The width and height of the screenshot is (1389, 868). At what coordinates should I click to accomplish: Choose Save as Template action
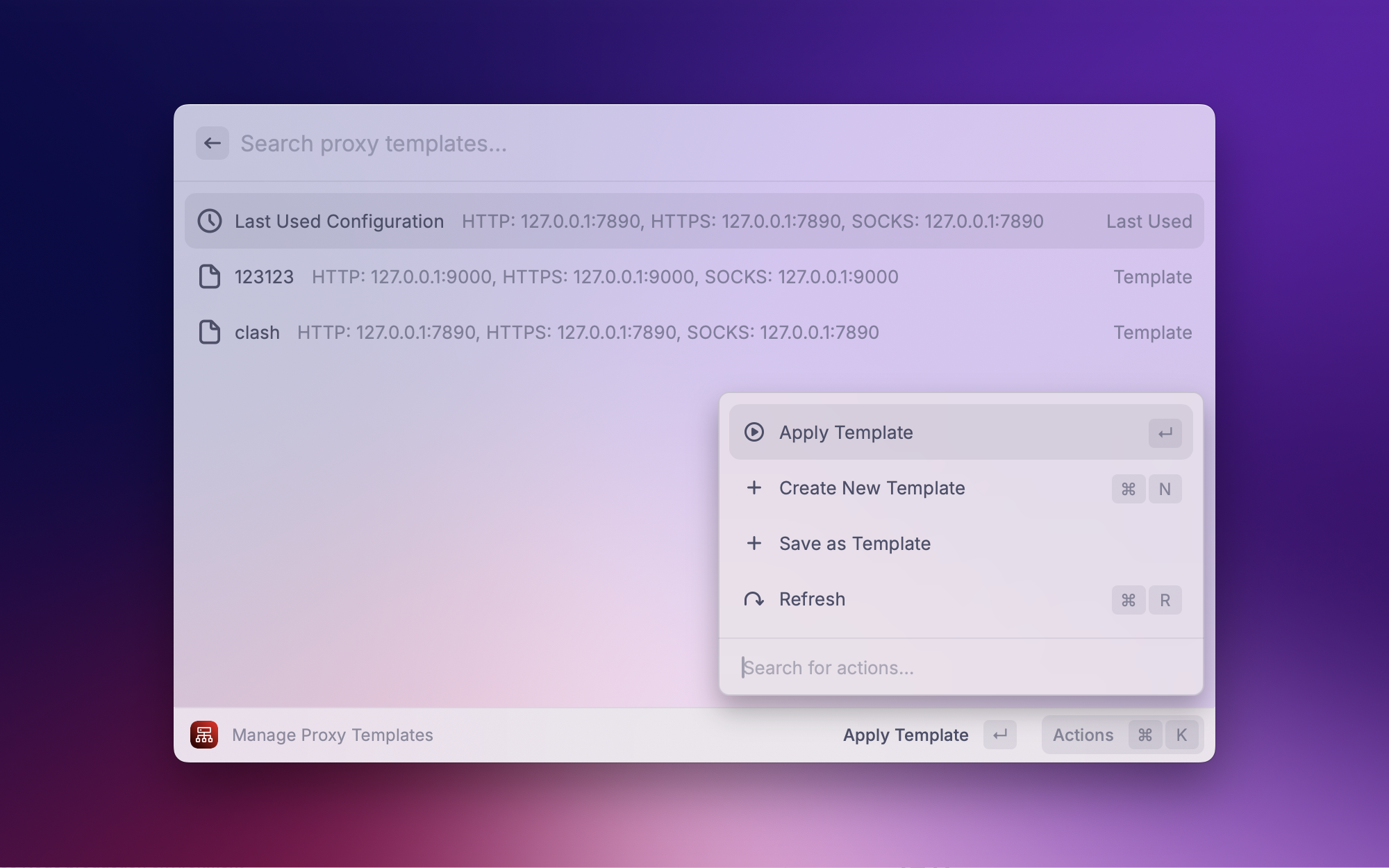(x=854, y=543)
